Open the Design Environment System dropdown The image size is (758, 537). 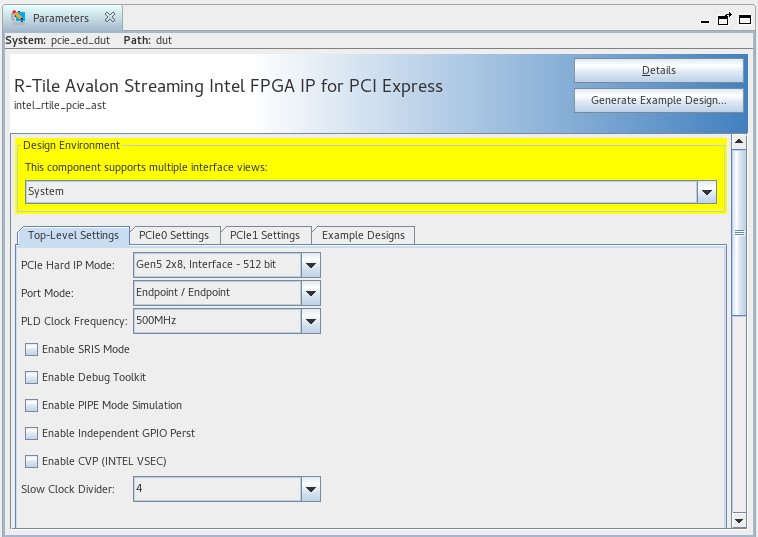(x=707, y=192)
